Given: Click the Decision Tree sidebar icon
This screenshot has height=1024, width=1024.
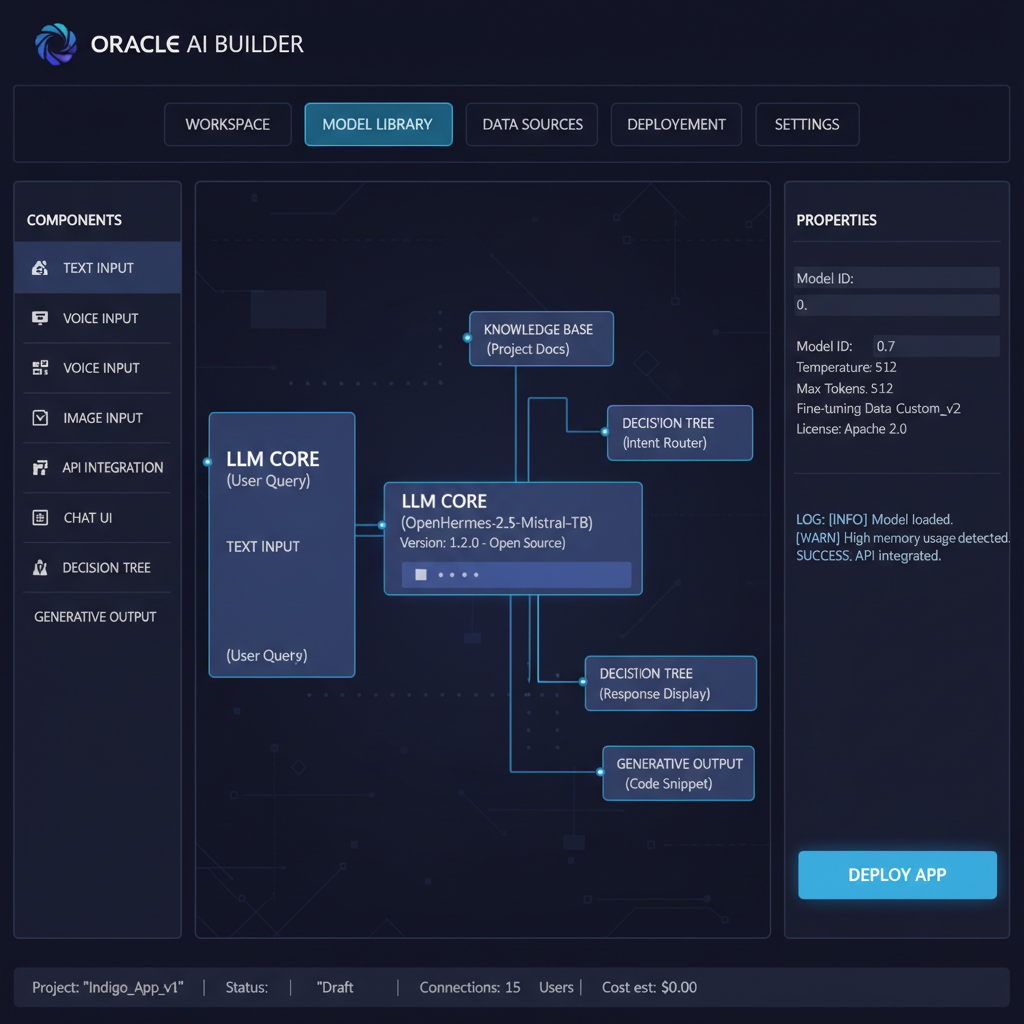Looking at the screenshot, I should pyautogui.click(x=40, y=568).
